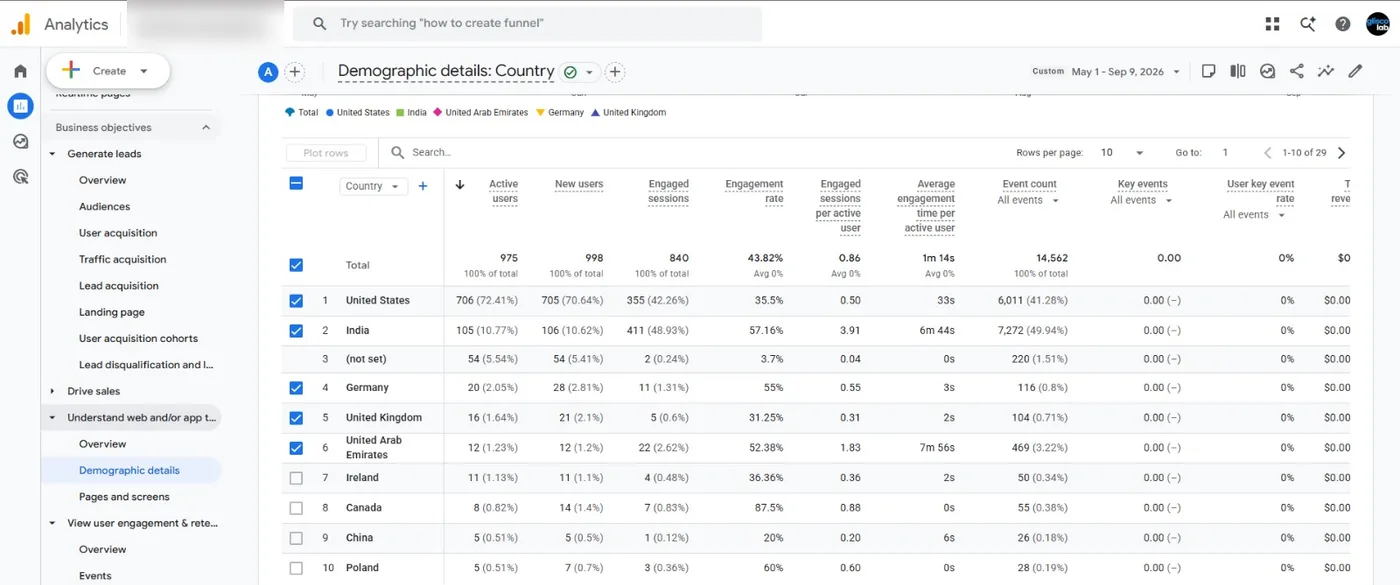This screenshot has height=585, width=1400.
Task: Click the Plot rows button
Action: (x=326, y=153)
